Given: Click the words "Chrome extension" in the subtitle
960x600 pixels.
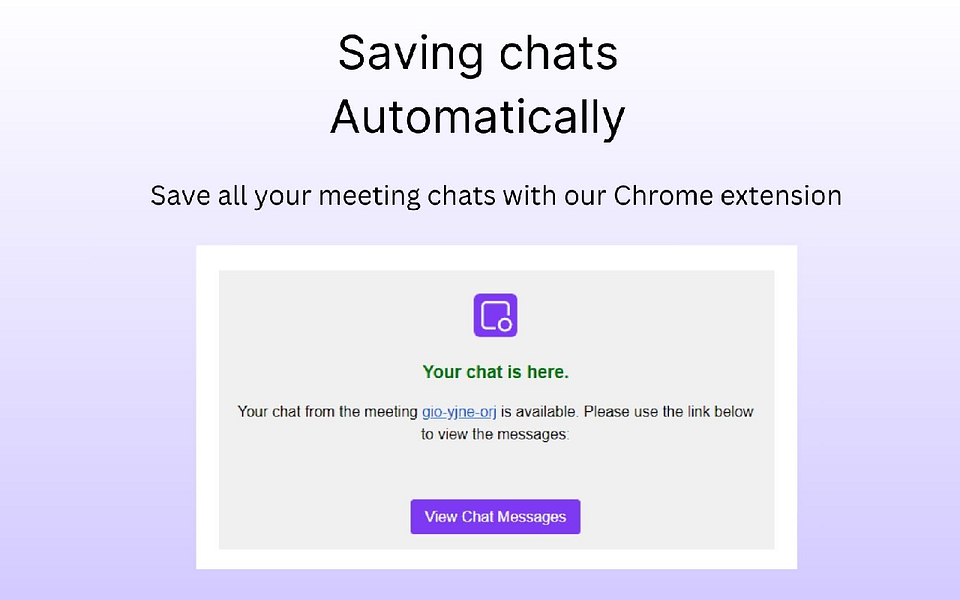Looking at the screenshot, I should point(727,195).
